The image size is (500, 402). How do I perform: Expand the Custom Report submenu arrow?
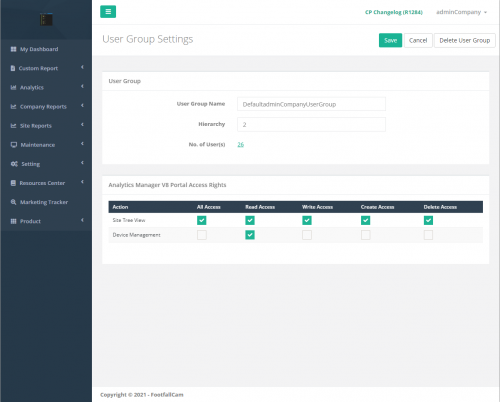[82, 67]
